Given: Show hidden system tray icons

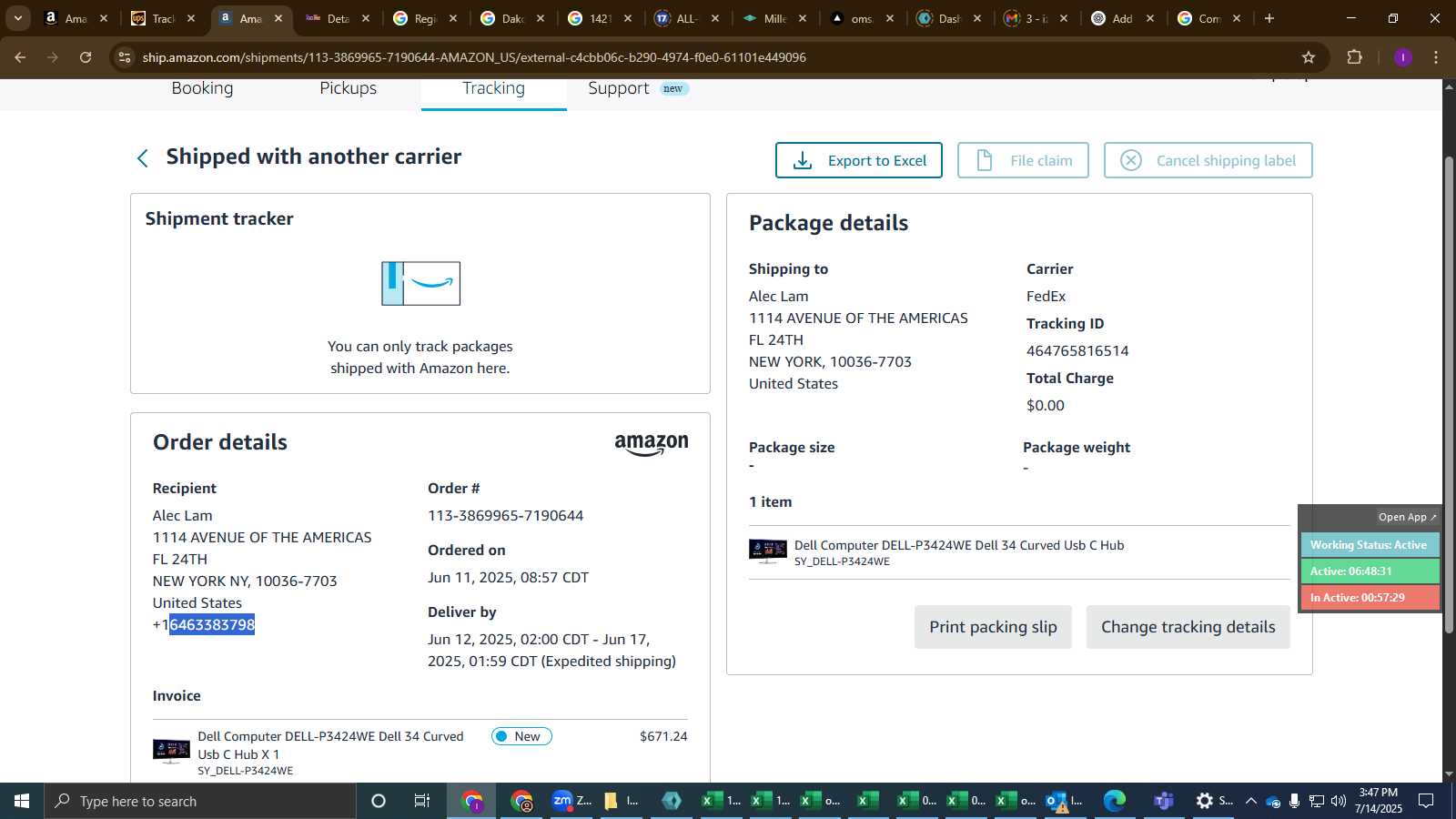Looking at the screenshot, I should point(1251,801).
